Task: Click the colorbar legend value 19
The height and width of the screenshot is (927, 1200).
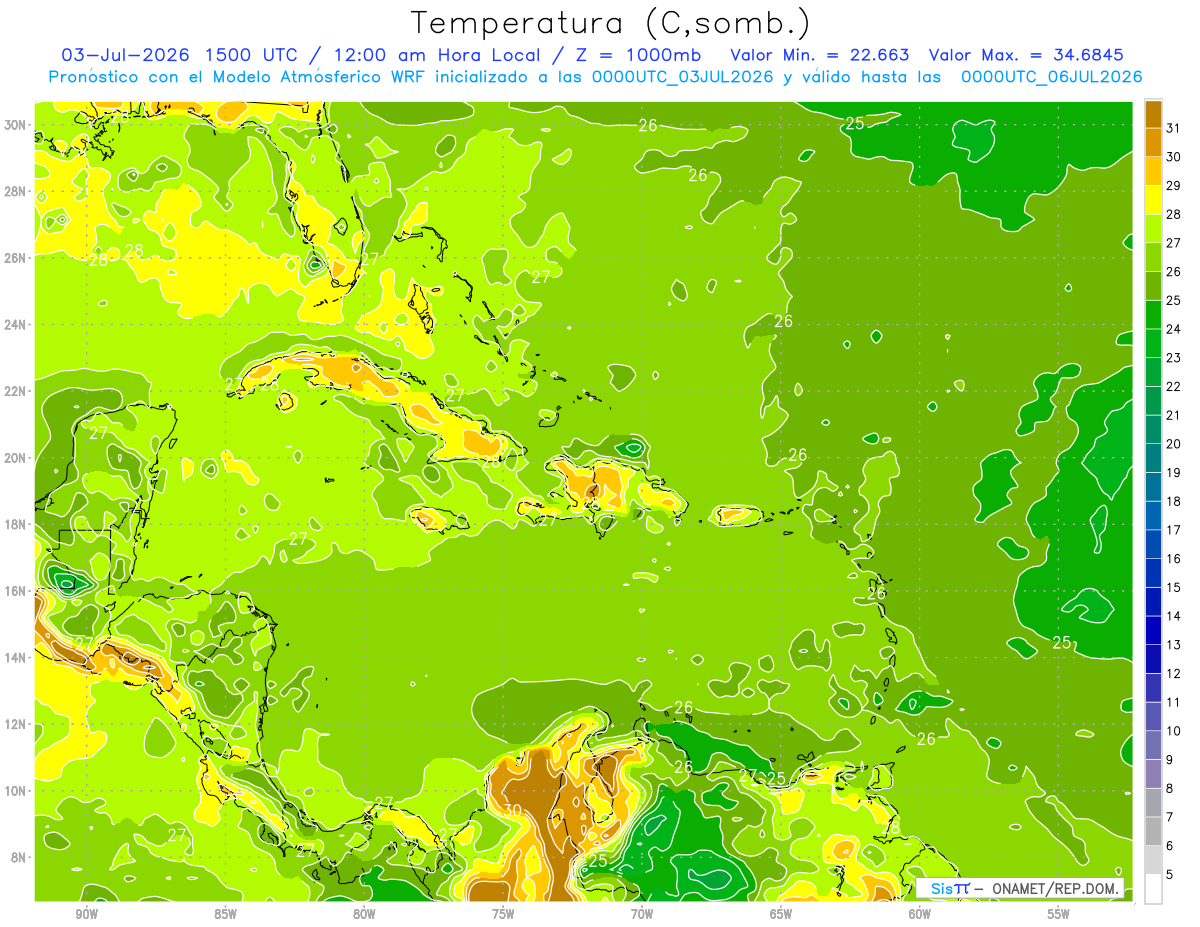Action: pos(1174,473)
